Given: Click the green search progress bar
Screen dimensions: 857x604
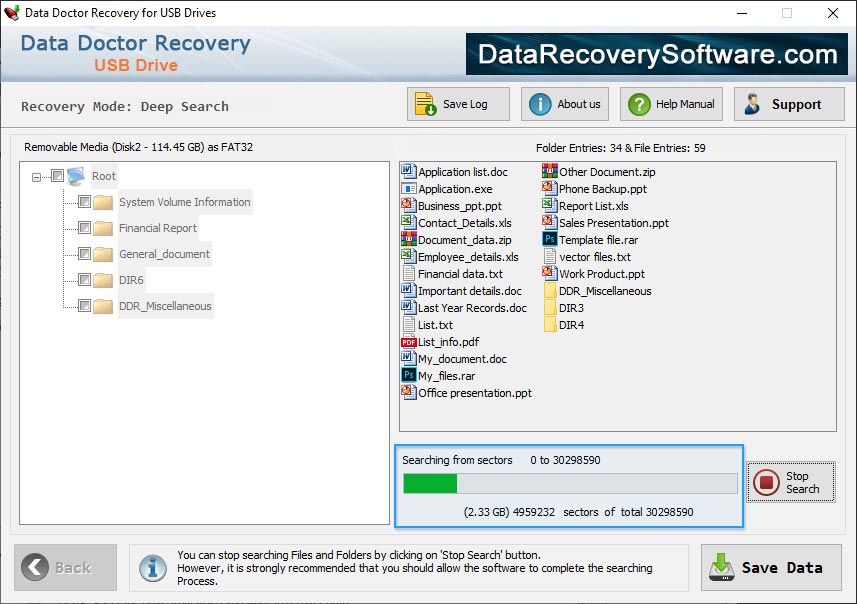Looking at the screenshot, I should click(x=430, y=482).
